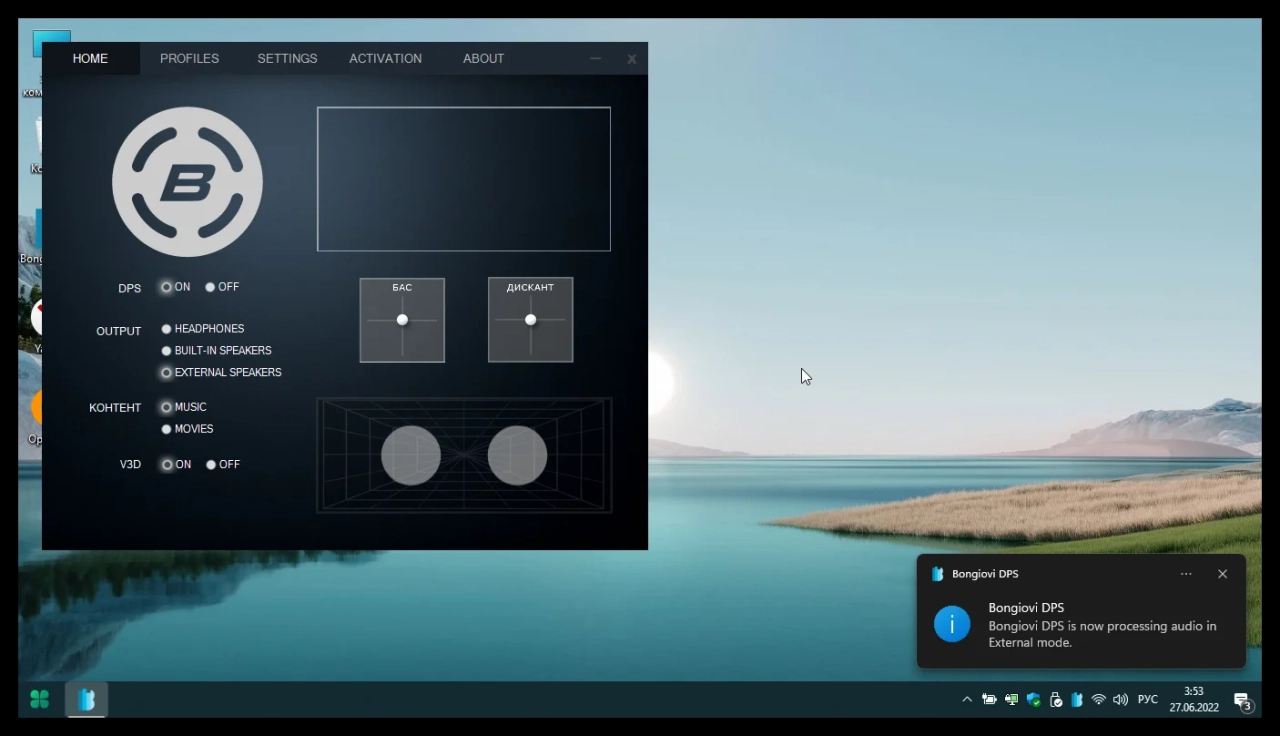Click the notification message about External mode
Screen dimensions: 1280x736
pyautogui.click(x=1102, y=634)
